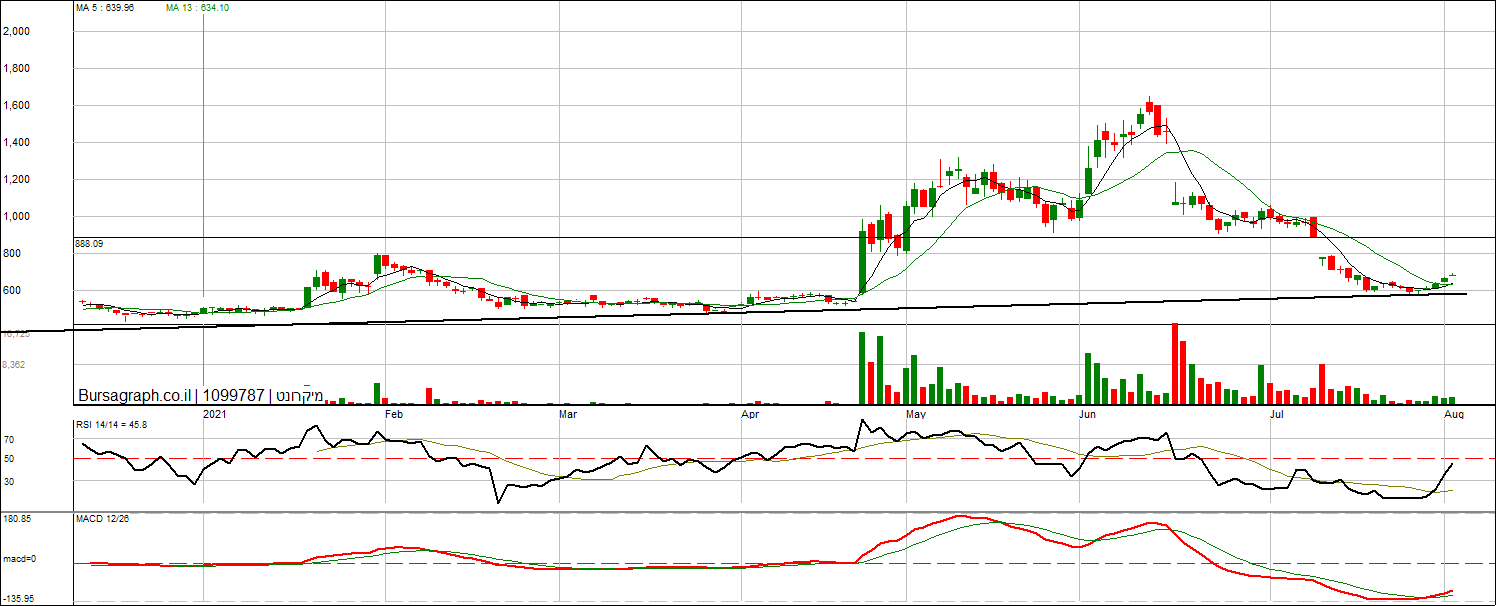Viewport: 1496px width, 606px height.
Task: Open the Bursagraph.co.il watermark link
Action: [x=134, y=396]
